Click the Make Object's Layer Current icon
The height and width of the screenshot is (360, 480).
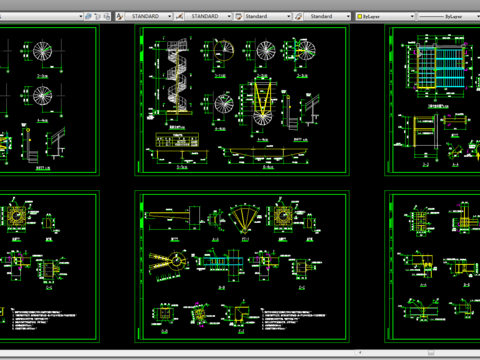point(88,16)
